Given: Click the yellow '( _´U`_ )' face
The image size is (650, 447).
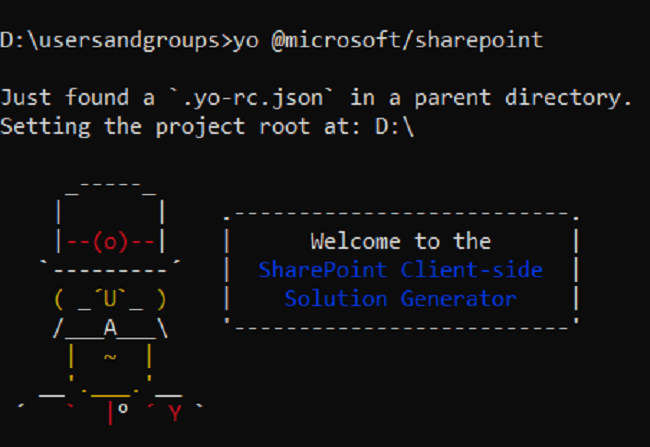Looking at the screenshot, I should [110, 299].
